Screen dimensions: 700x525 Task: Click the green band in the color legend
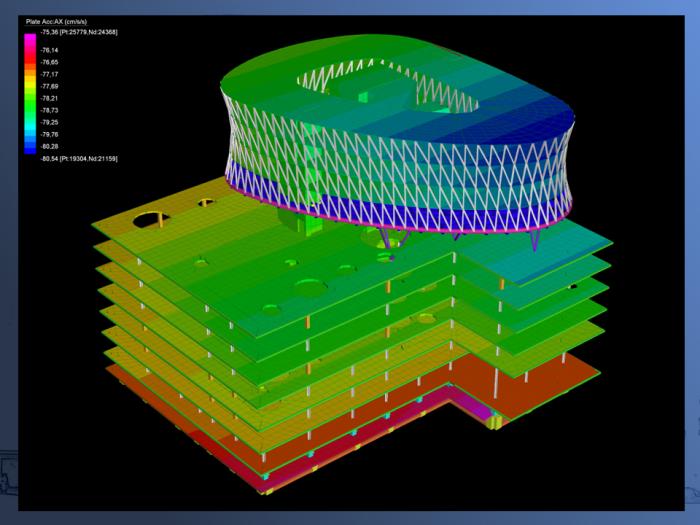[x=31, y=105]
